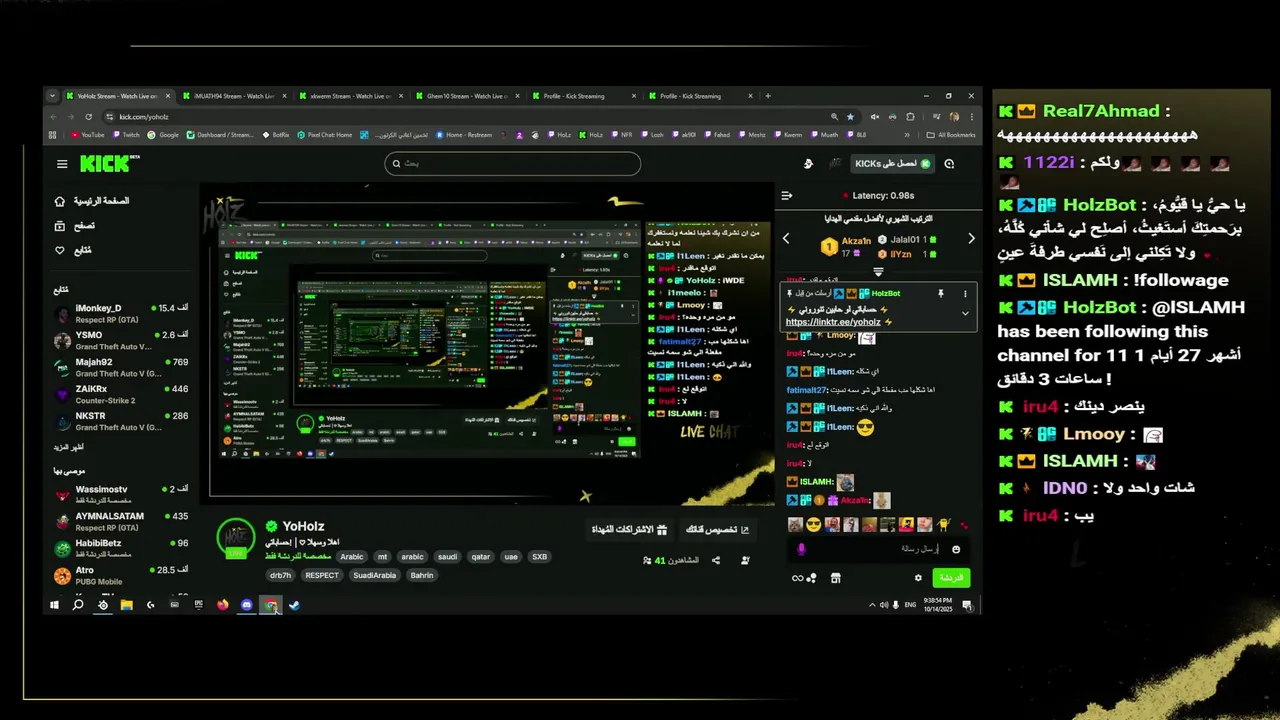Switch to the xkwerm Stream tab
1280x720 pixels.
click(352, 96)
